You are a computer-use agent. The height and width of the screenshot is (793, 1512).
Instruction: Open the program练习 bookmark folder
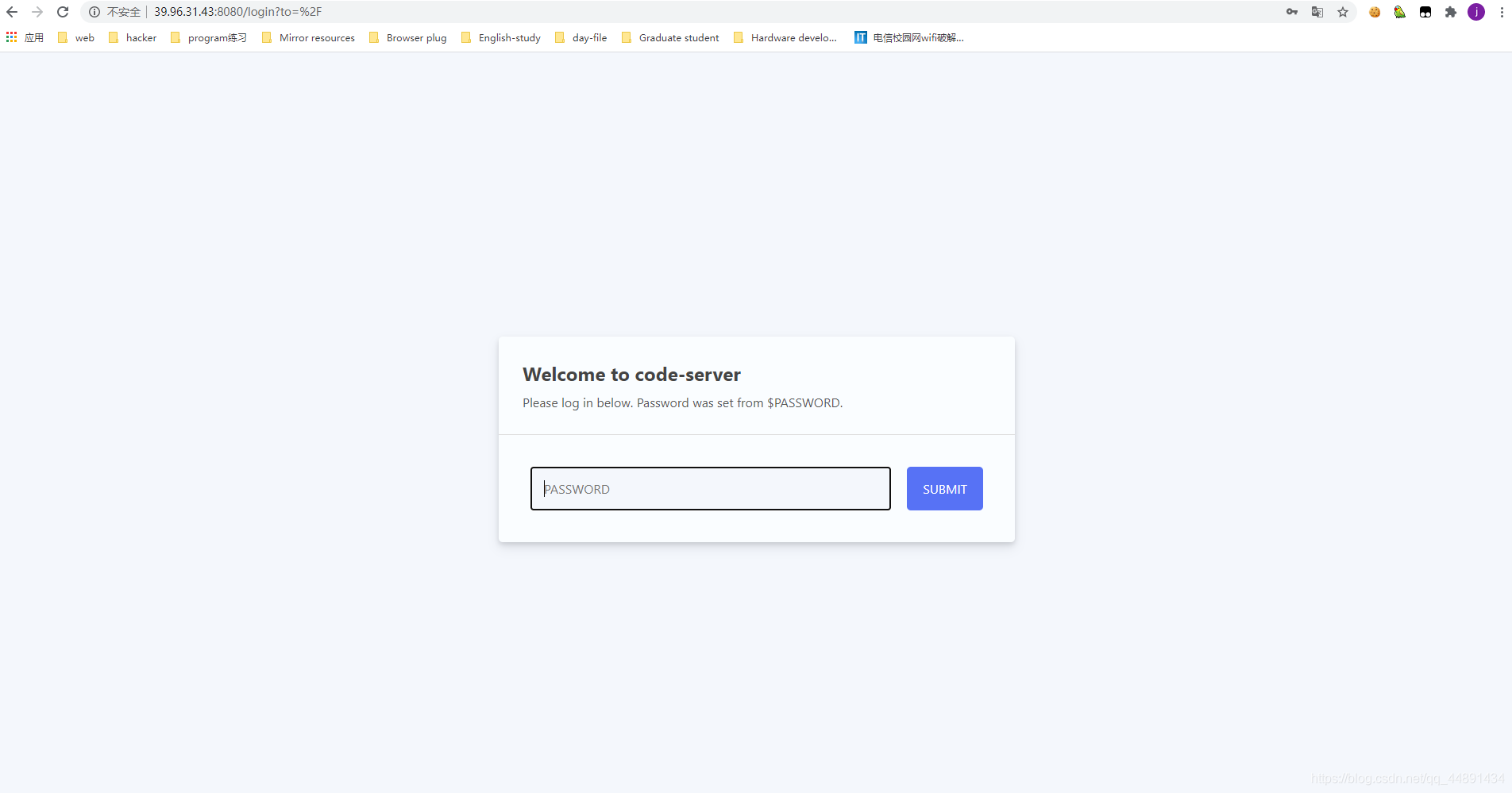[x=209, y=37]
